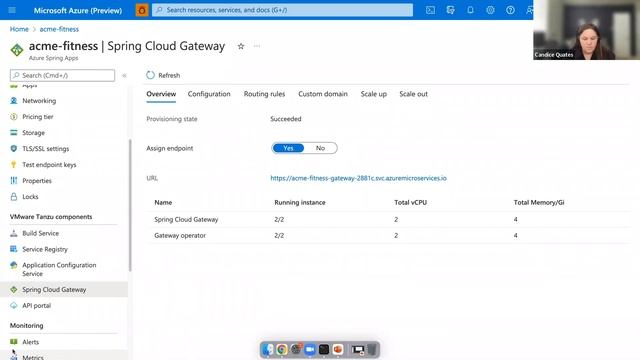Click the Pricing tier coin icon

point(13,117)
